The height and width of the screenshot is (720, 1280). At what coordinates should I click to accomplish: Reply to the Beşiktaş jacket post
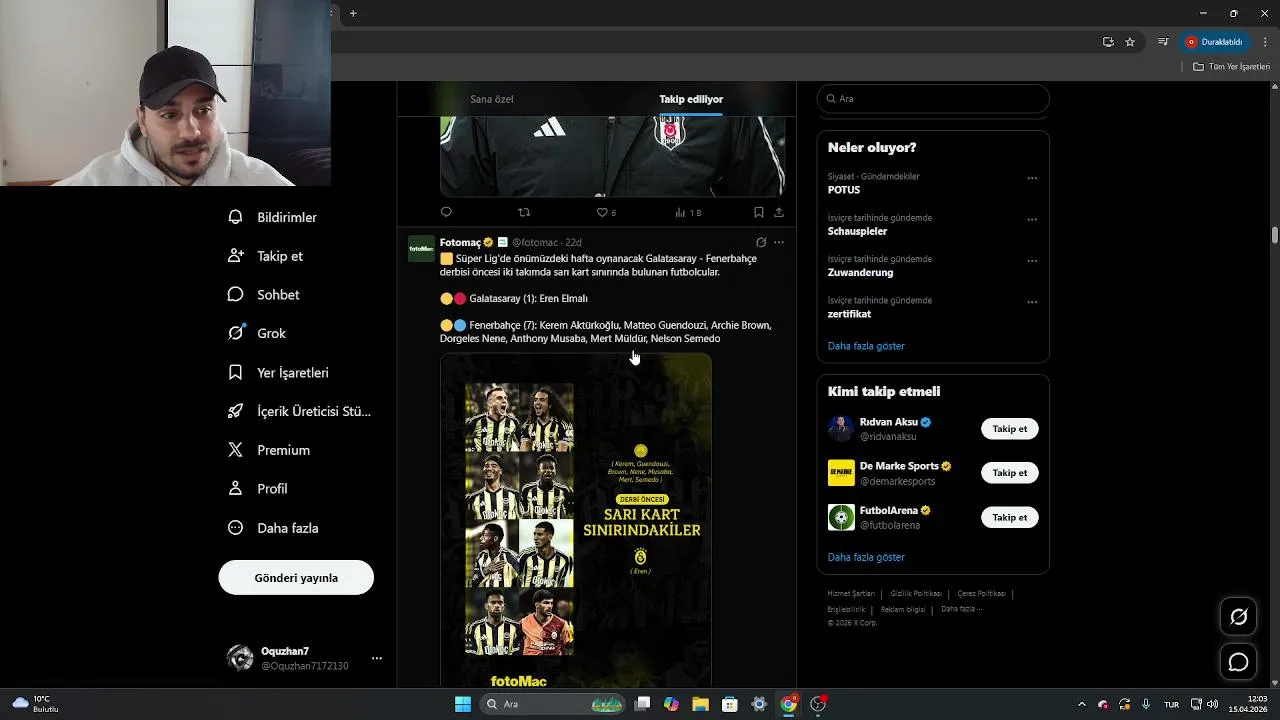(446, 212)
